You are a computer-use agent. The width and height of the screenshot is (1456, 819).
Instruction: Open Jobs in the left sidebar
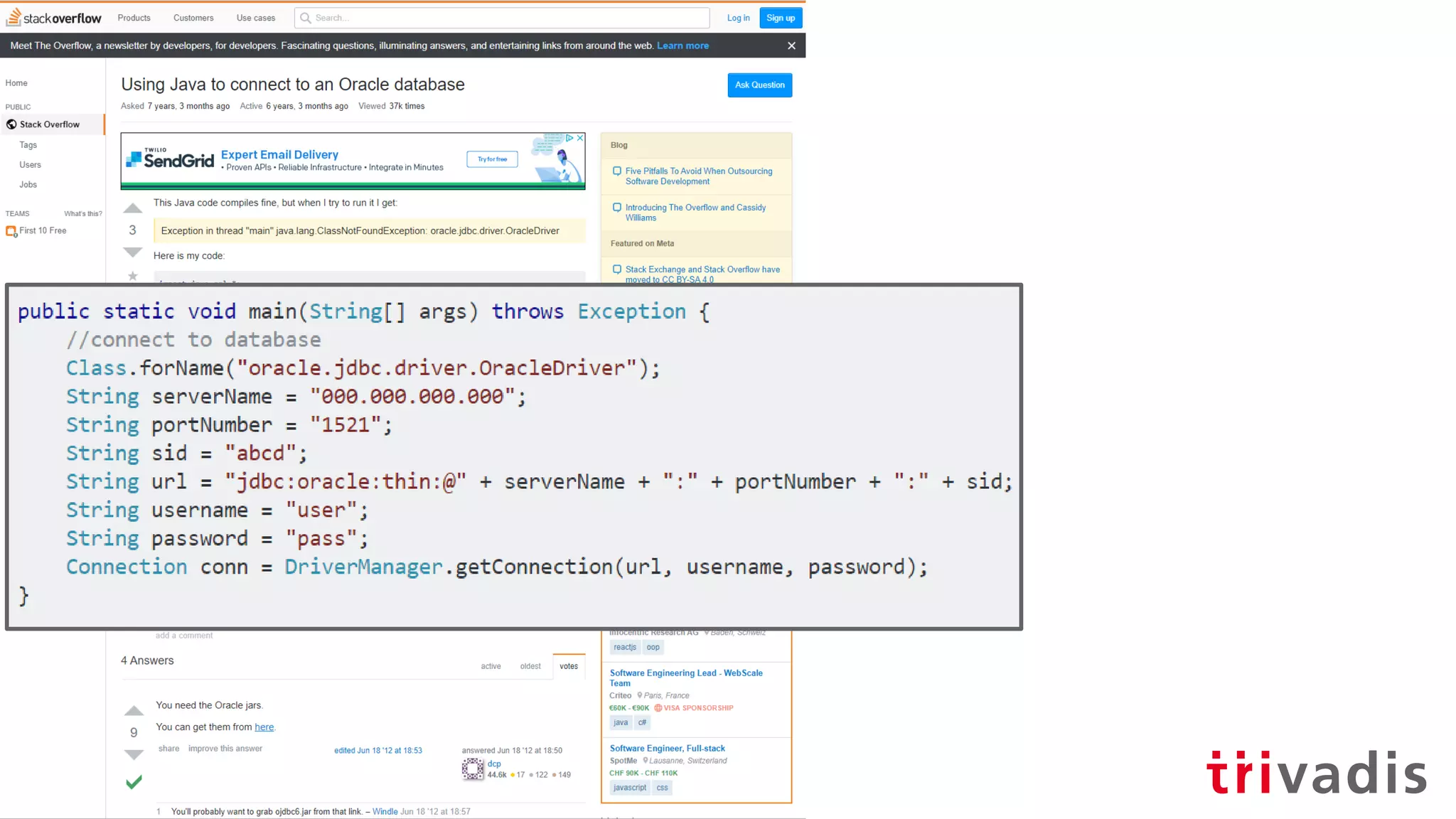pyautogui.click(x=28, y=185)
